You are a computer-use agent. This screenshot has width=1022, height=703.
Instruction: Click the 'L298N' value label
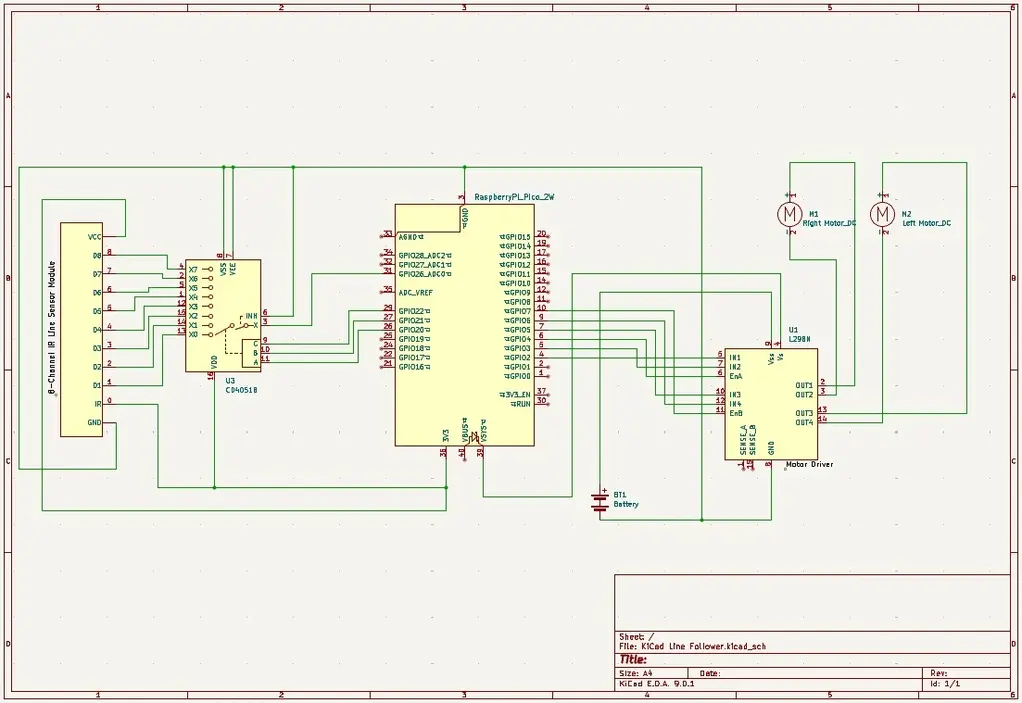point(799,339)
